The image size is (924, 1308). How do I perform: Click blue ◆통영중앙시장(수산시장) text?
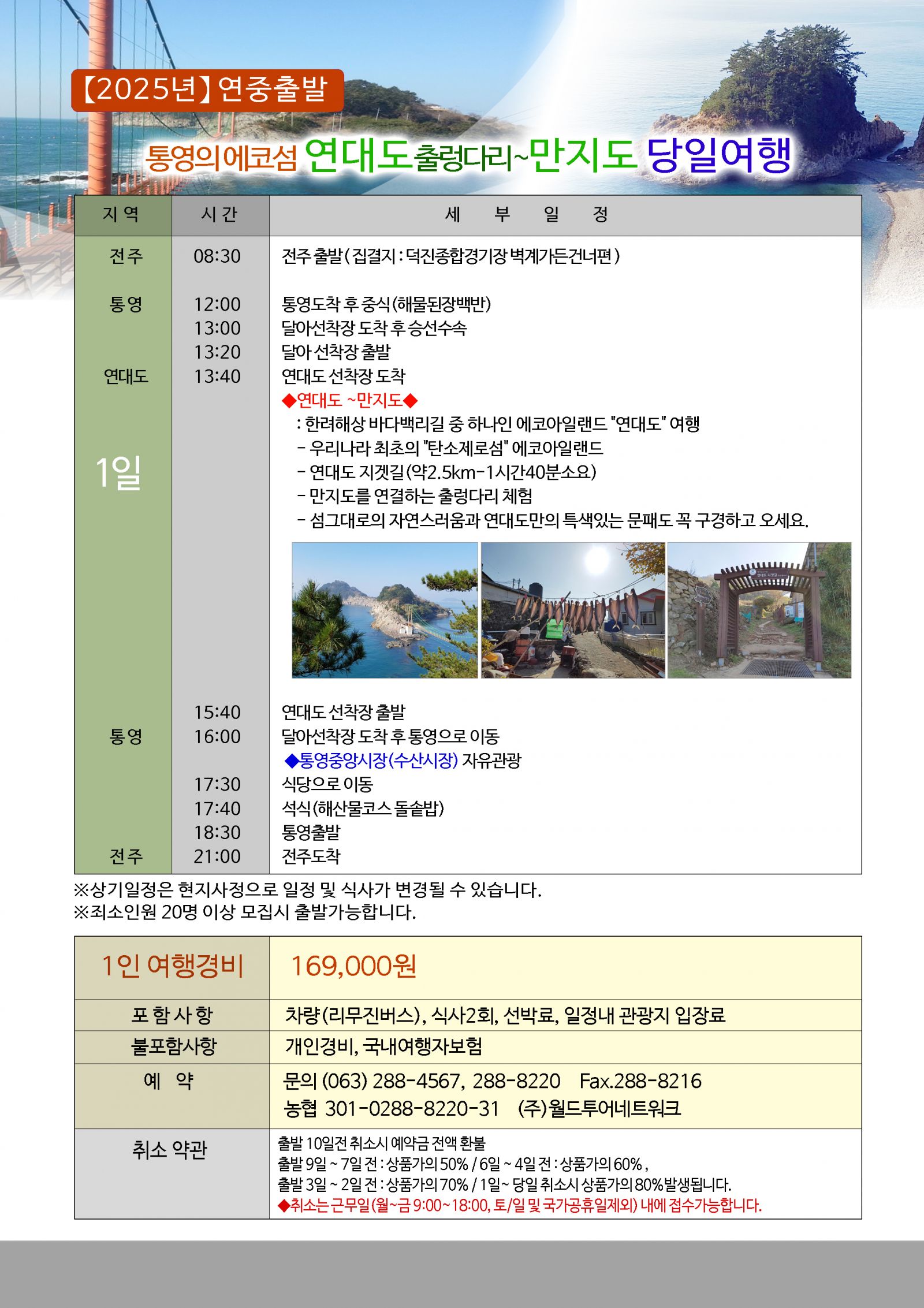tap(371, 761)
